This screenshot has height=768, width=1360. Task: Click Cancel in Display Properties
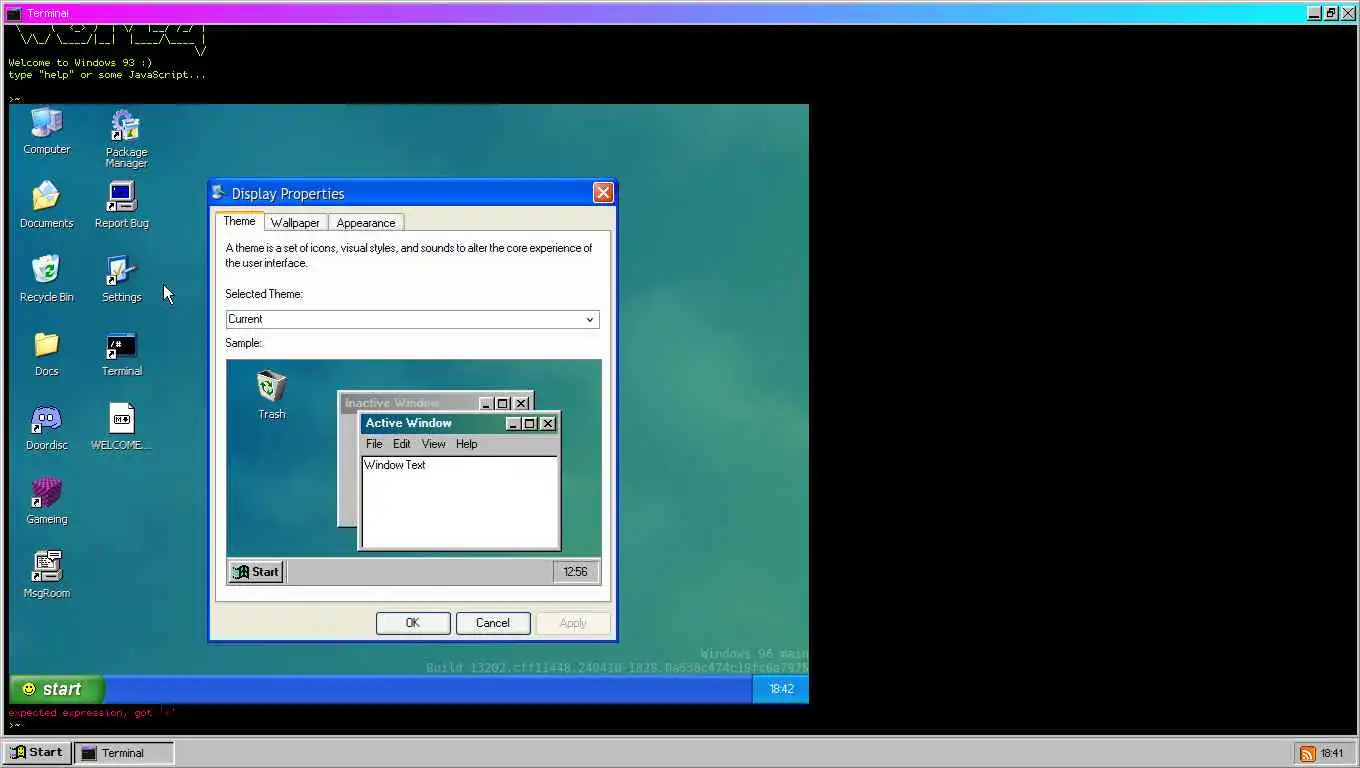tap(493, 623)
